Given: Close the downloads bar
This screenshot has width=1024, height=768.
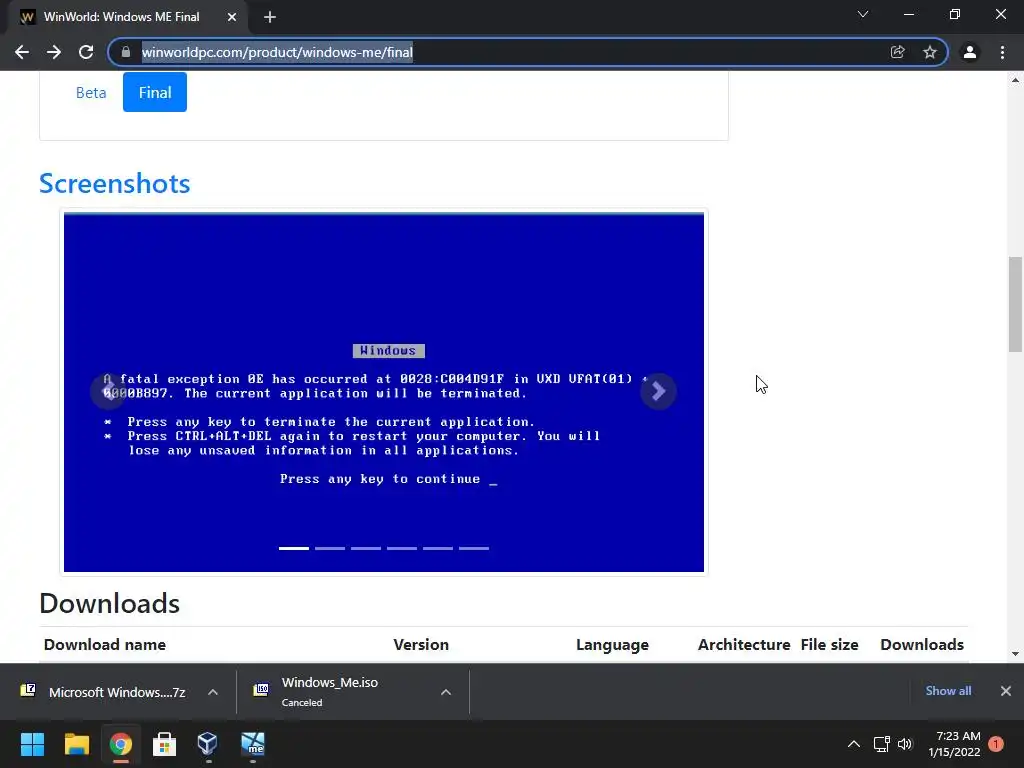Looking at the screenshot, I should coord(1006,691).
